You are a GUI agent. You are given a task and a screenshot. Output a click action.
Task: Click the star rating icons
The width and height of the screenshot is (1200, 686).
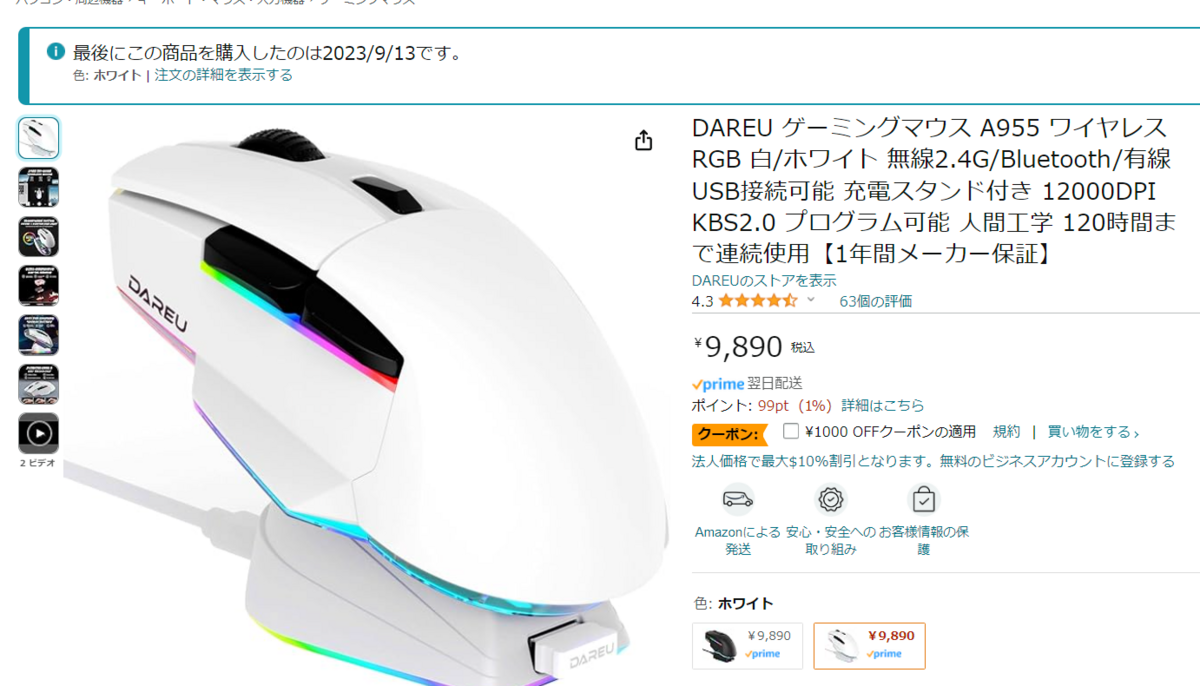click(x=758, y=300)
